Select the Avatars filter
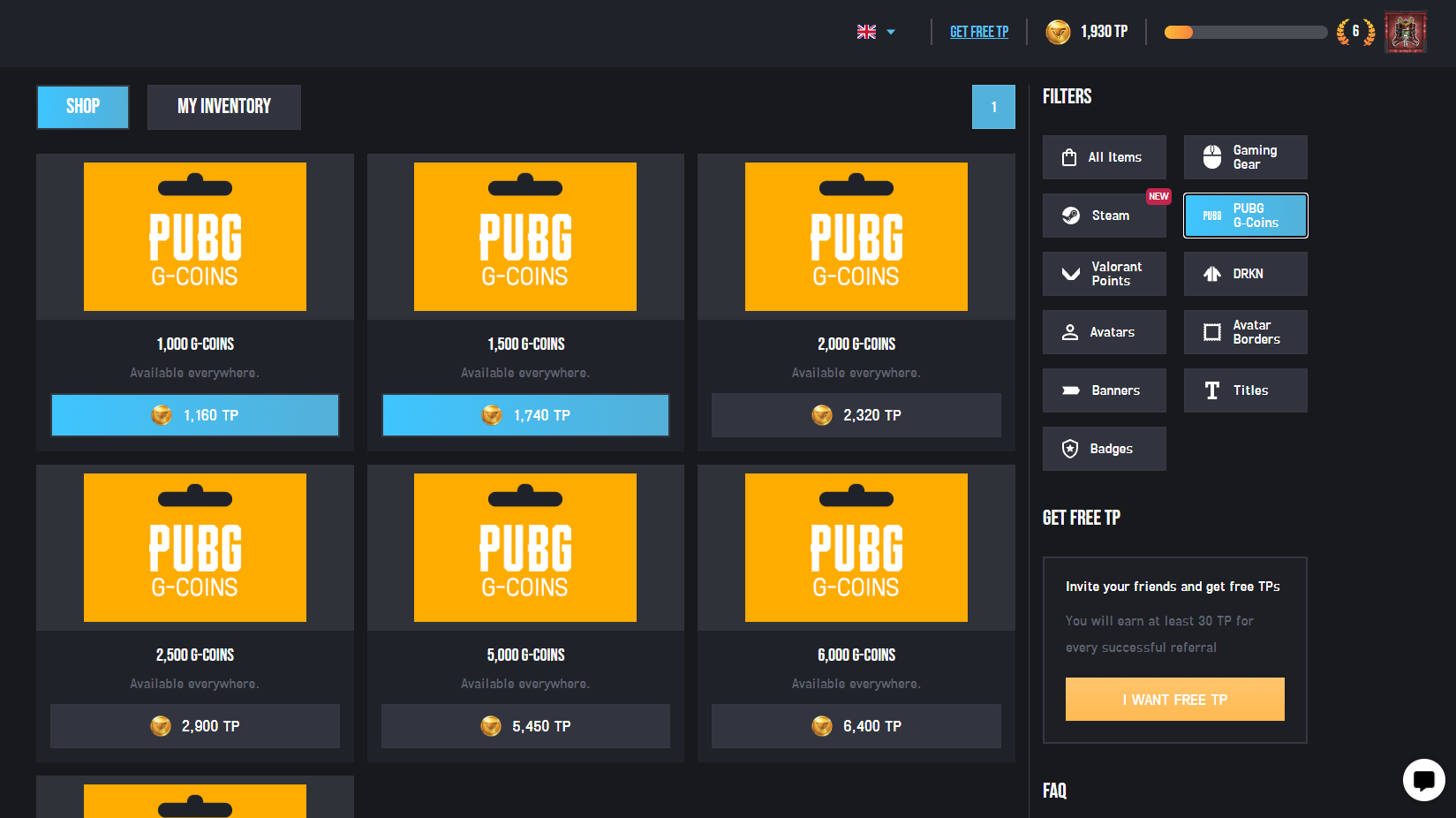Screen dimensions: 1456x818 1105,332
